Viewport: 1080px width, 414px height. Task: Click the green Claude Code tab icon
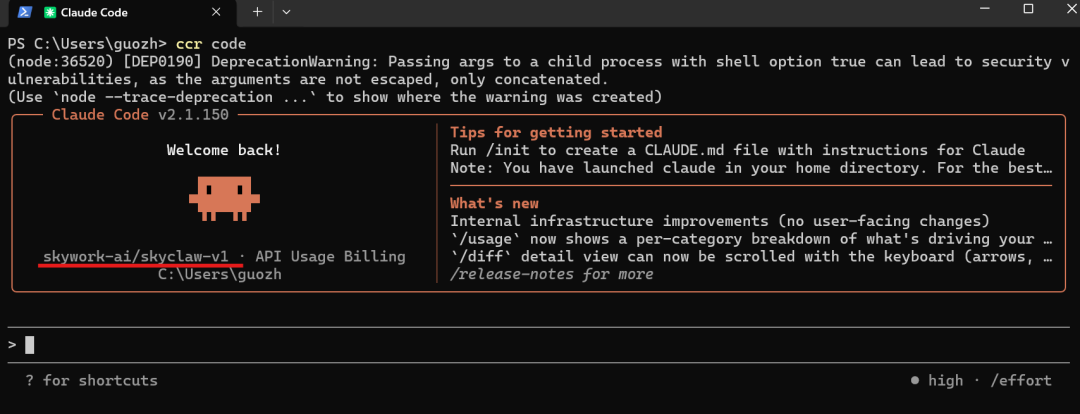pos(49,12)
